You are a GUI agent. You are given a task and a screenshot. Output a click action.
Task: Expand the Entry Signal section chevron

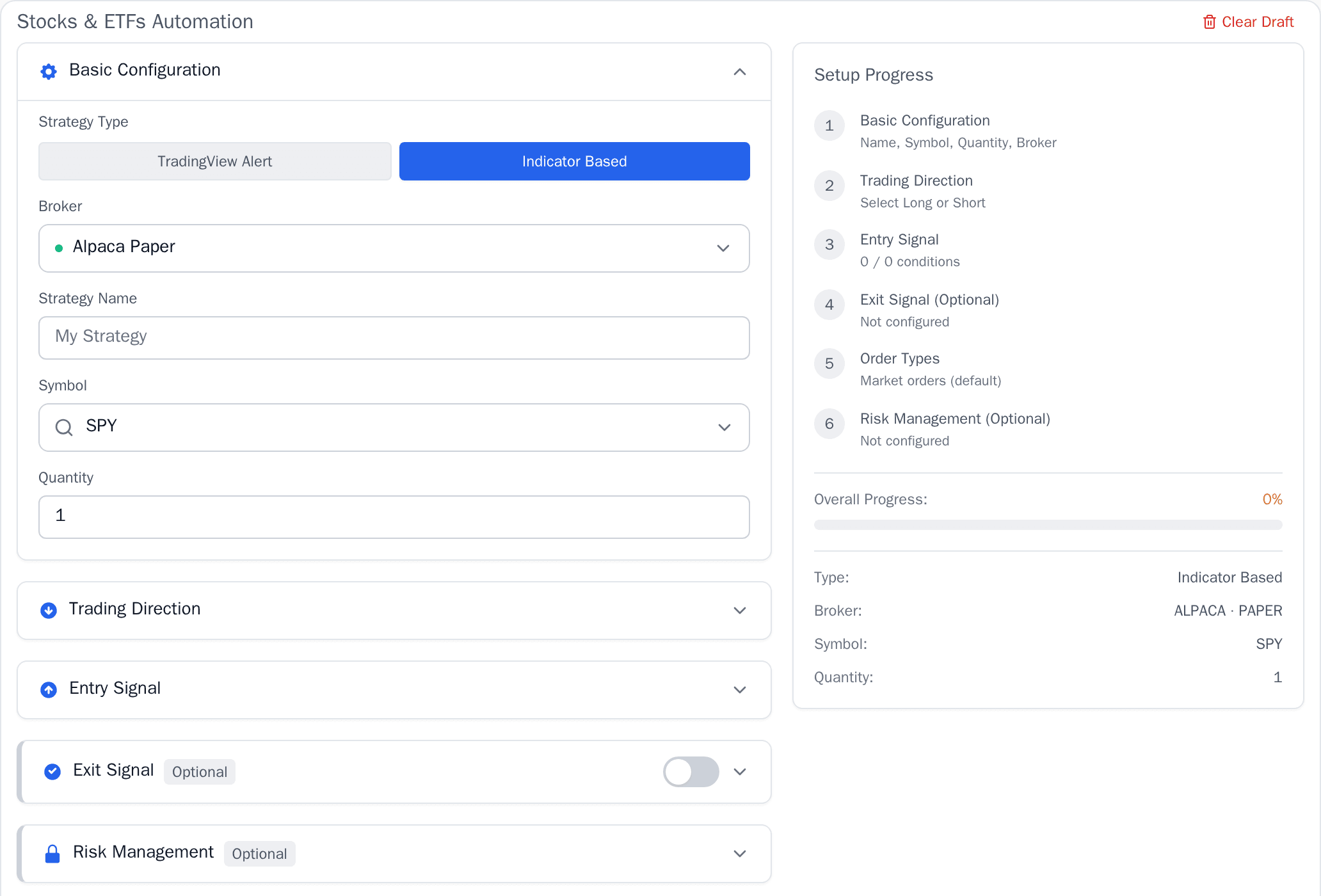(x=740, y=690)
